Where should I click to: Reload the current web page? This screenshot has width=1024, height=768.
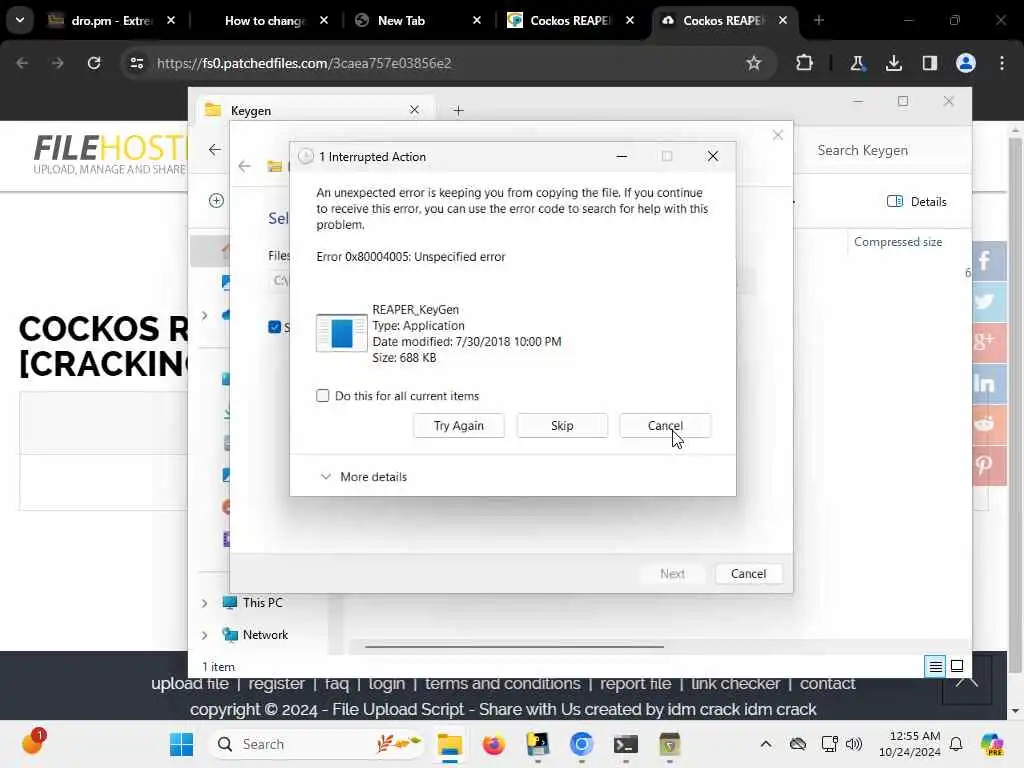(x=94, y=63)
